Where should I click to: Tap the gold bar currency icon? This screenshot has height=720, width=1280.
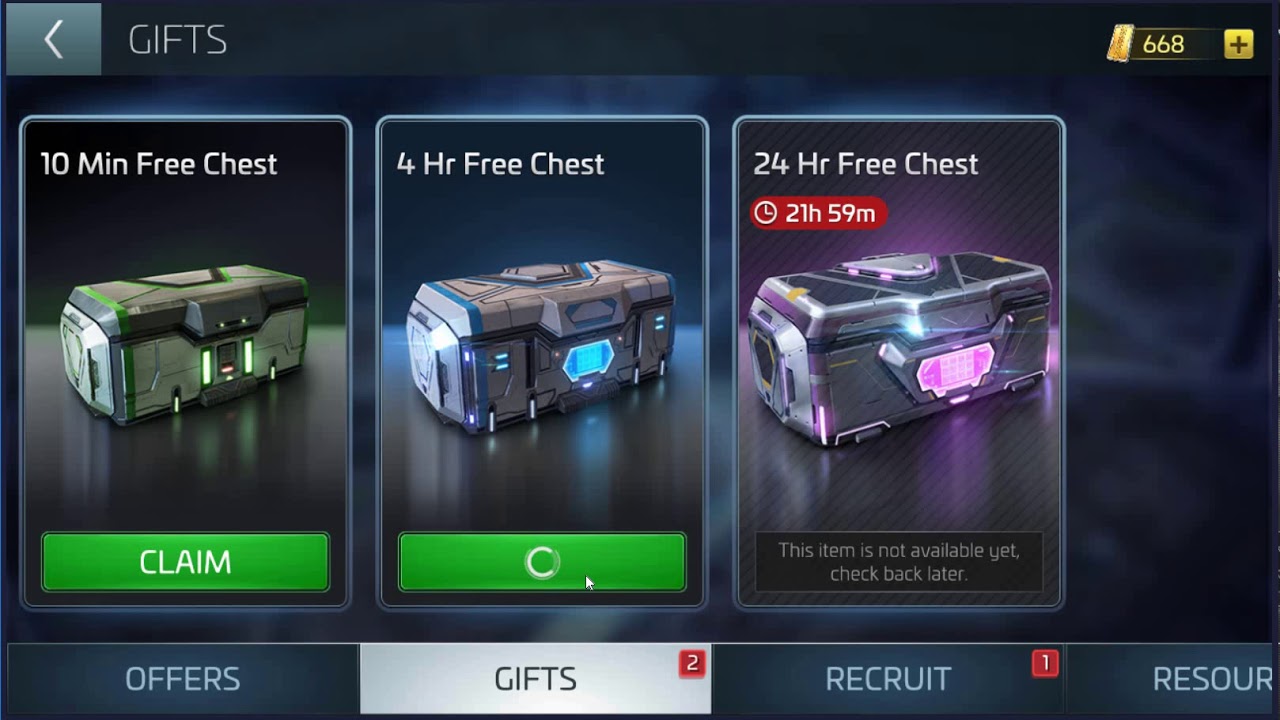click(x=1121, y=44)
